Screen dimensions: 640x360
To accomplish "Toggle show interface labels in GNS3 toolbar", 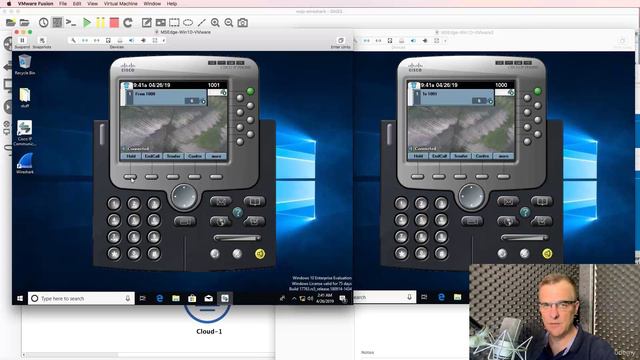I will pyautogui.click(x=57, y=22).
